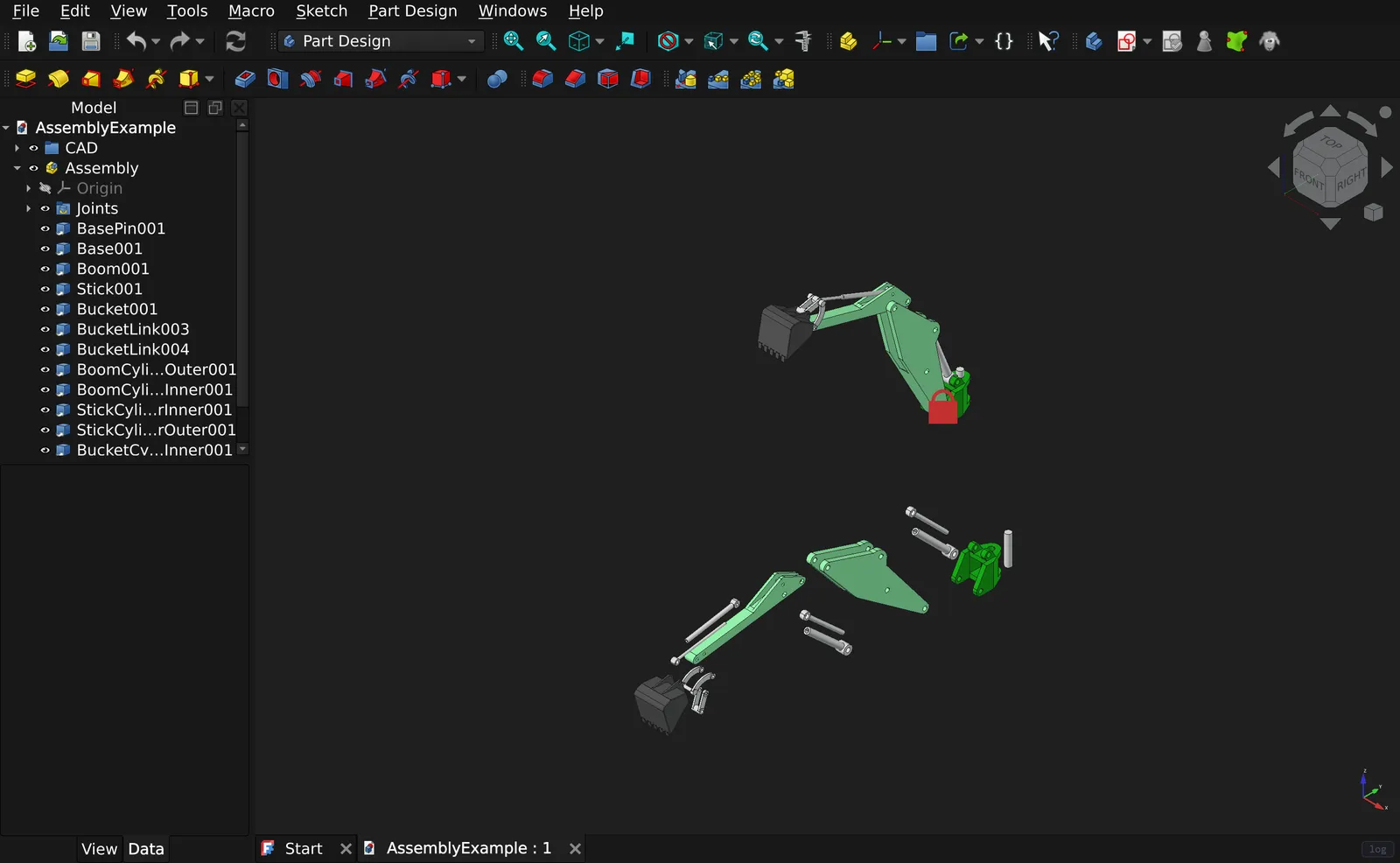This screenshot has width=1400, height=863.
Task: Collapse the Assembly tree node
Action: pos(17,168)
